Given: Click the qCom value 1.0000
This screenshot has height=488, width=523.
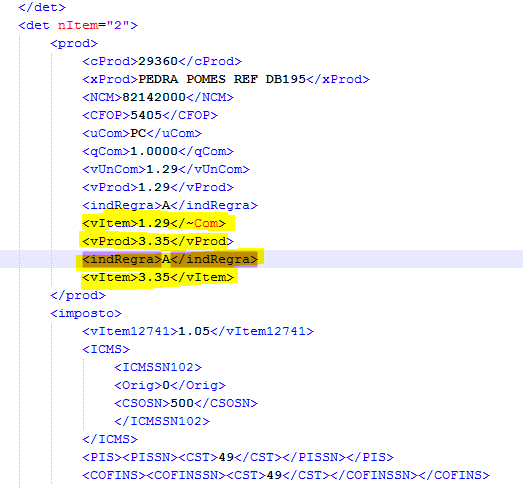Looking at the screenshot, I should (154, 151).
